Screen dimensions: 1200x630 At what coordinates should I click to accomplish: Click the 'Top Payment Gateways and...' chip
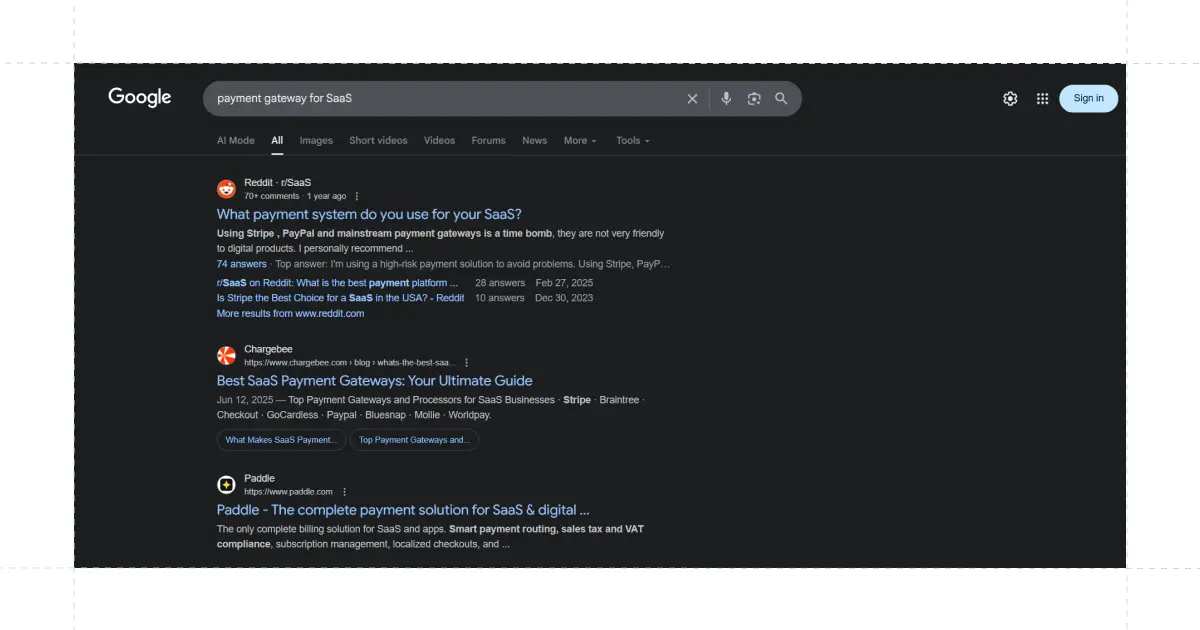click(414, 439)
